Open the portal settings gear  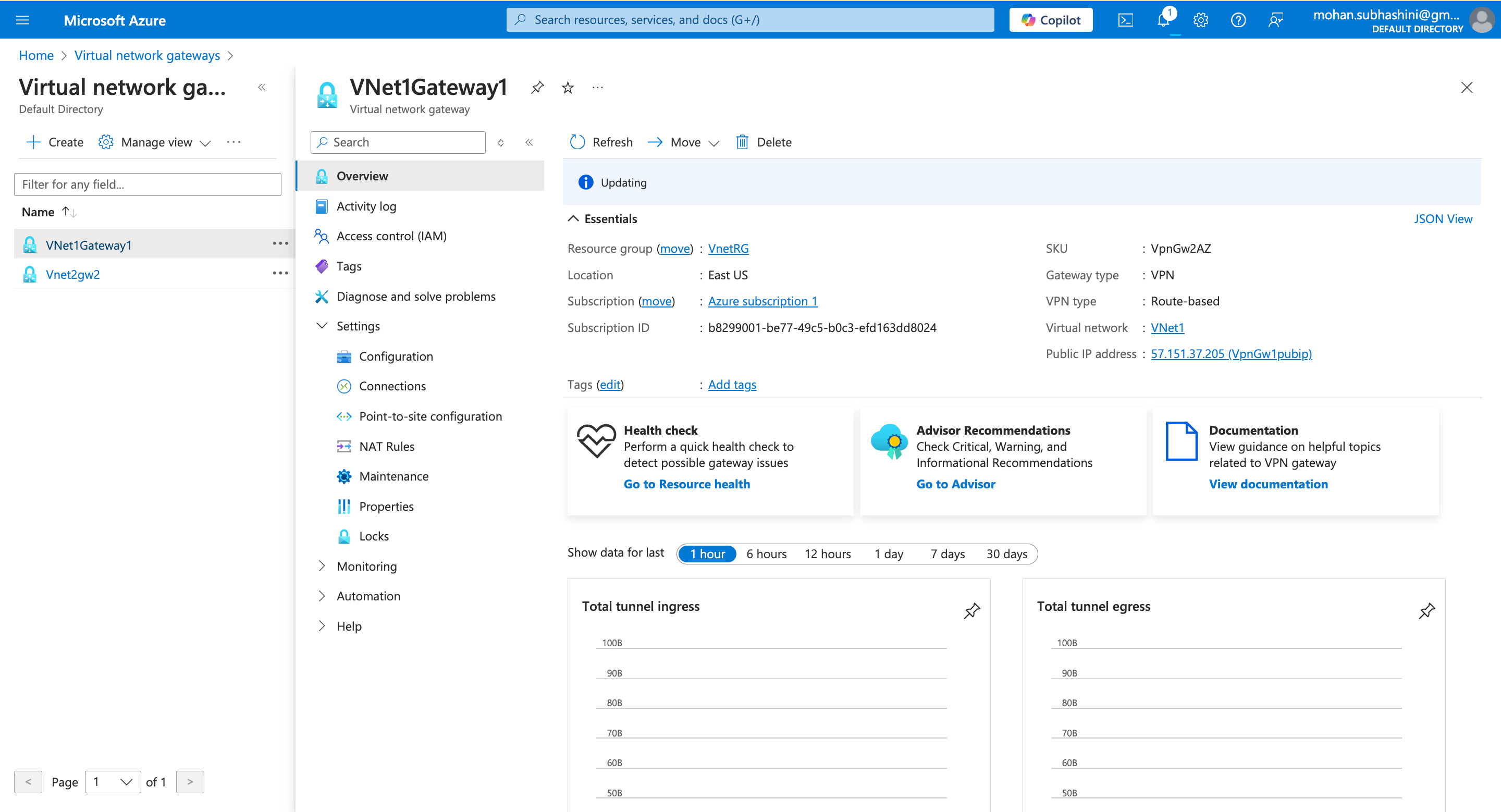pos(1200,19)
